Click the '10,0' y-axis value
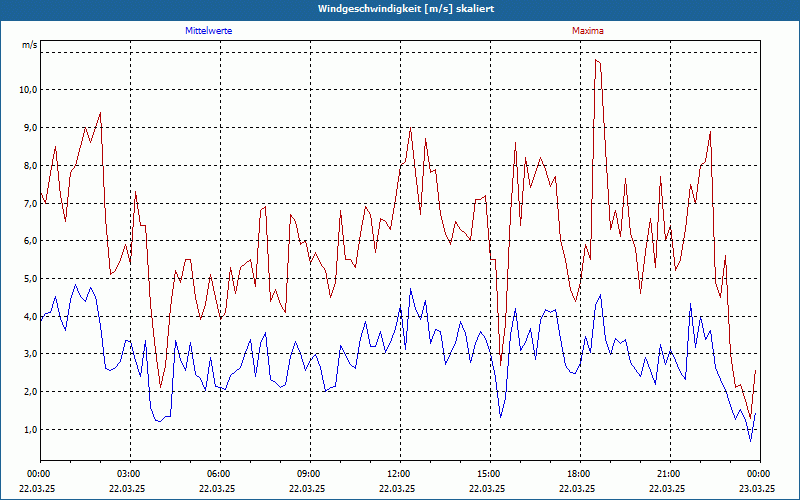Screen dimensions: 800x500 click(28, 90)
